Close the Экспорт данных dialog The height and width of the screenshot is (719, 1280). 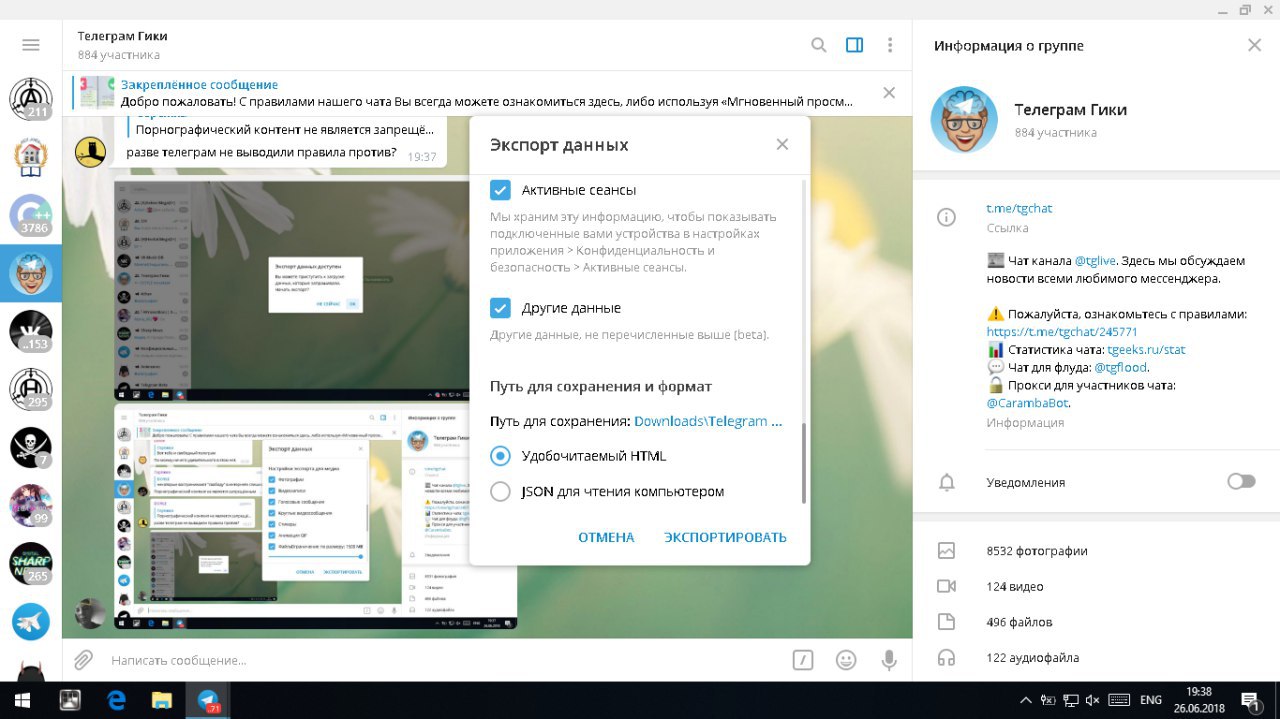pyautogui.click(x=782, y=144)
